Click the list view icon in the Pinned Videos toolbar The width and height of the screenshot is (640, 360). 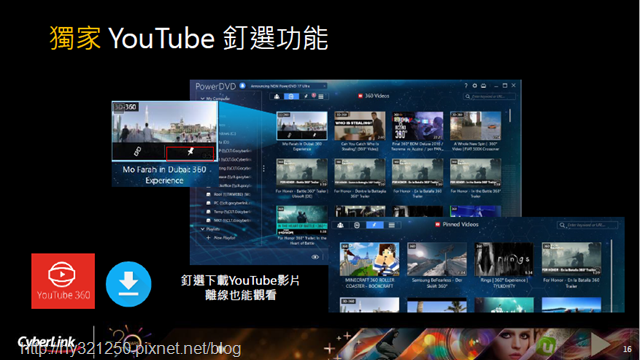(391, 225)
